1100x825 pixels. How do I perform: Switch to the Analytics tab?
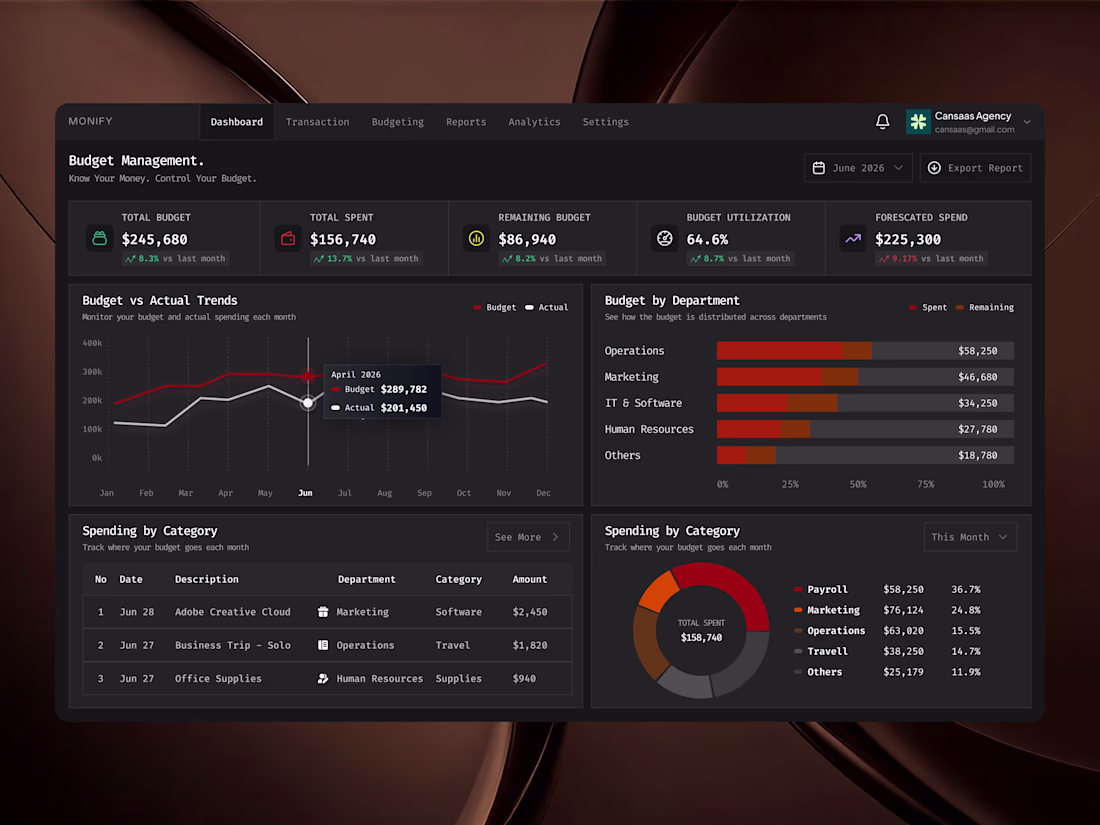[535, 122]
